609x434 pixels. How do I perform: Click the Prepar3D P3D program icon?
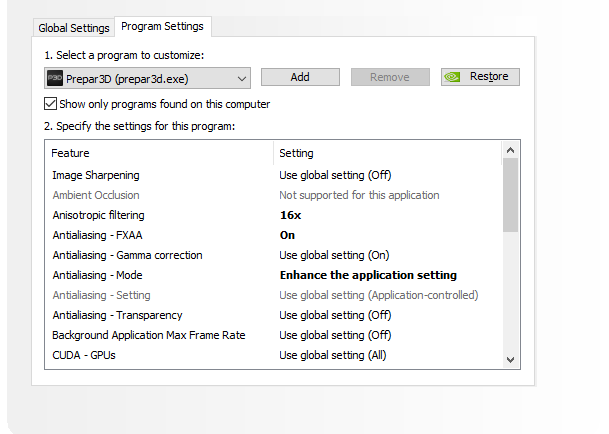[x=55, y=78]
